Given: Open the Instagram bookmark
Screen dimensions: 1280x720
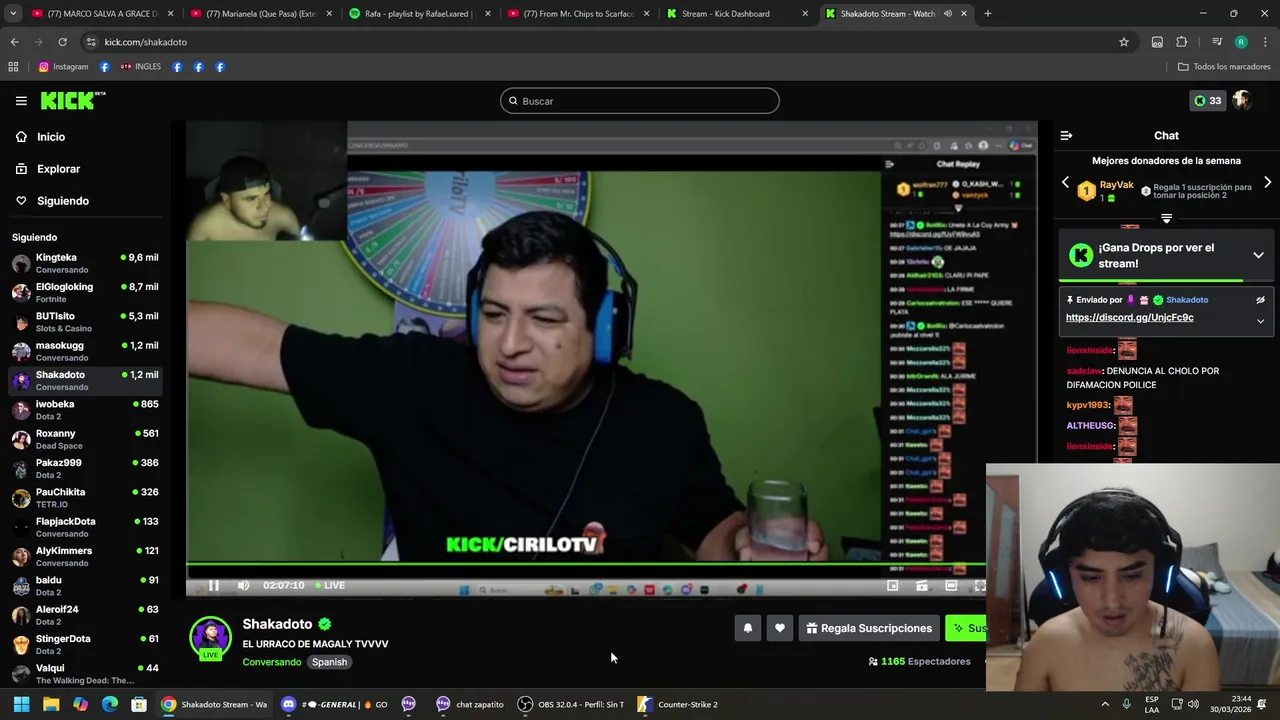Looking at the screenshot, I should tap(63, 67).
